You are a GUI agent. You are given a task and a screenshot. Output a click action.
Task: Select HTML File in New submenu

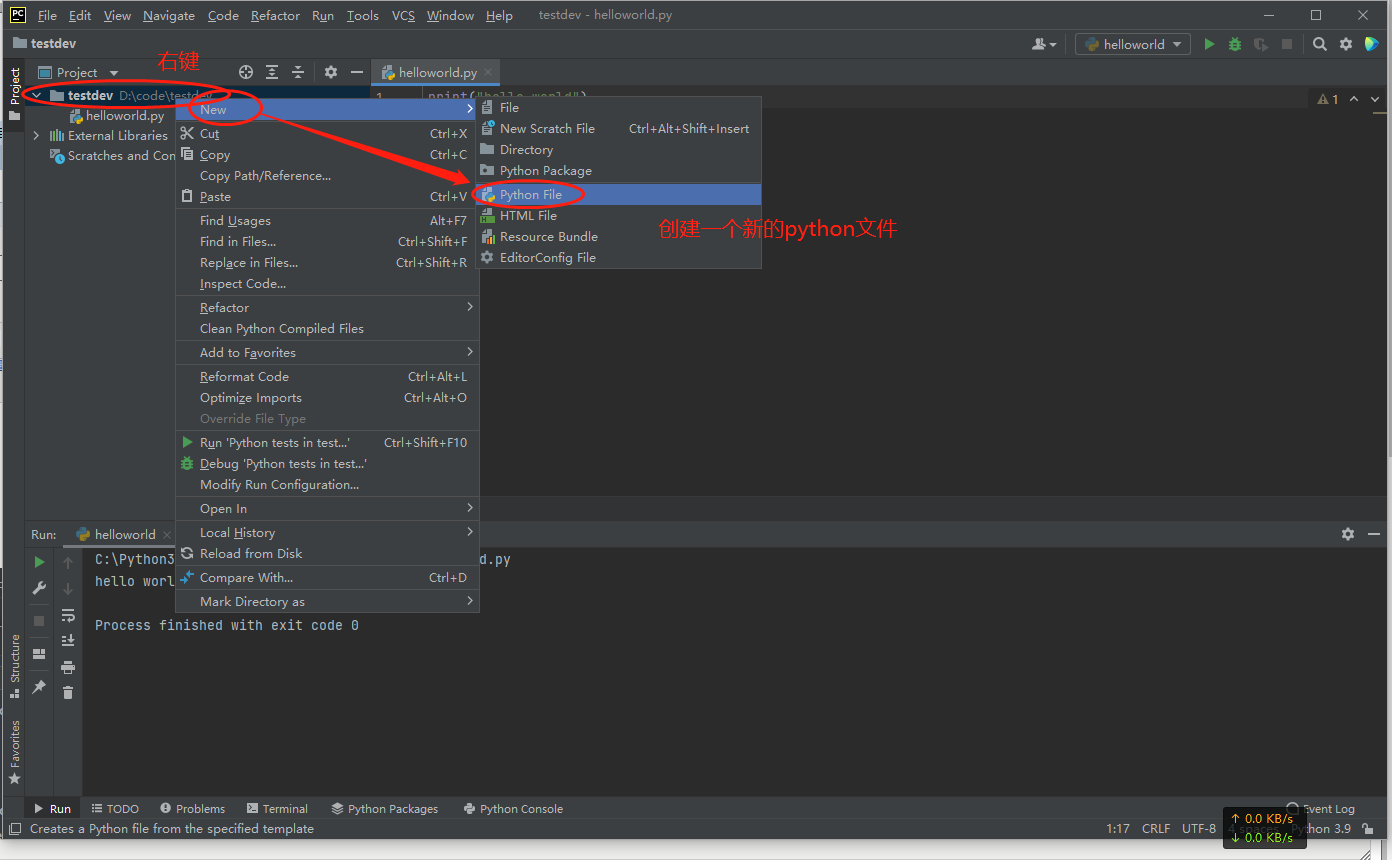point(618,215)
